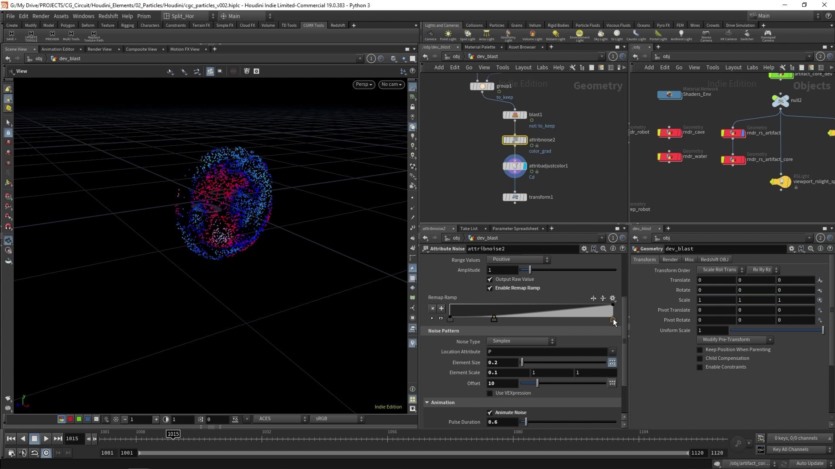Click the Ambient Light shelf tool
The height and width of the screenshot is (469, 835).
tap(681, 36)
